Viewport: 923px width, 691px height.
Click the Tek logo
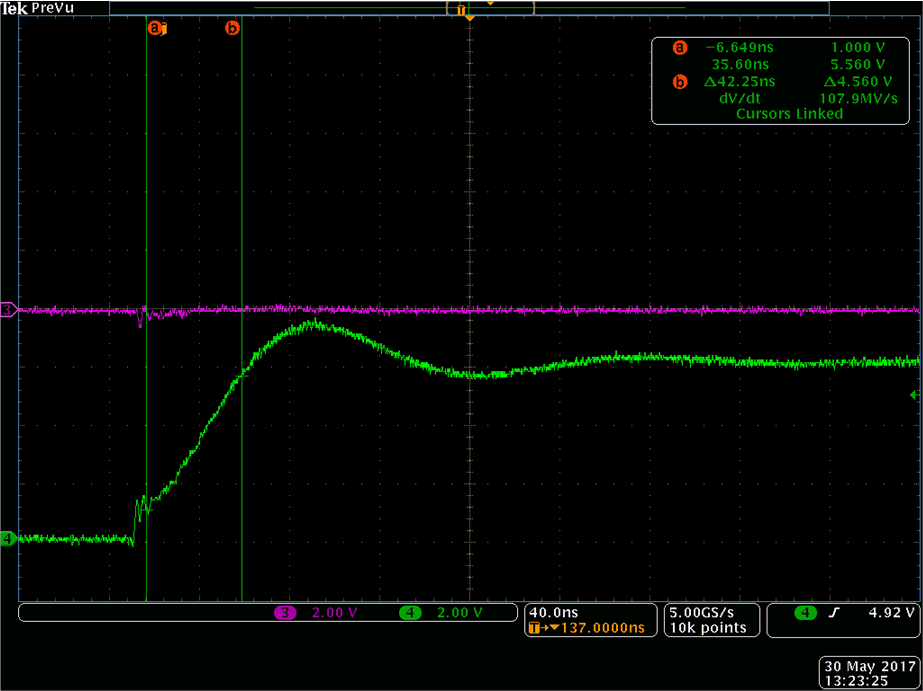coord(14,8)
